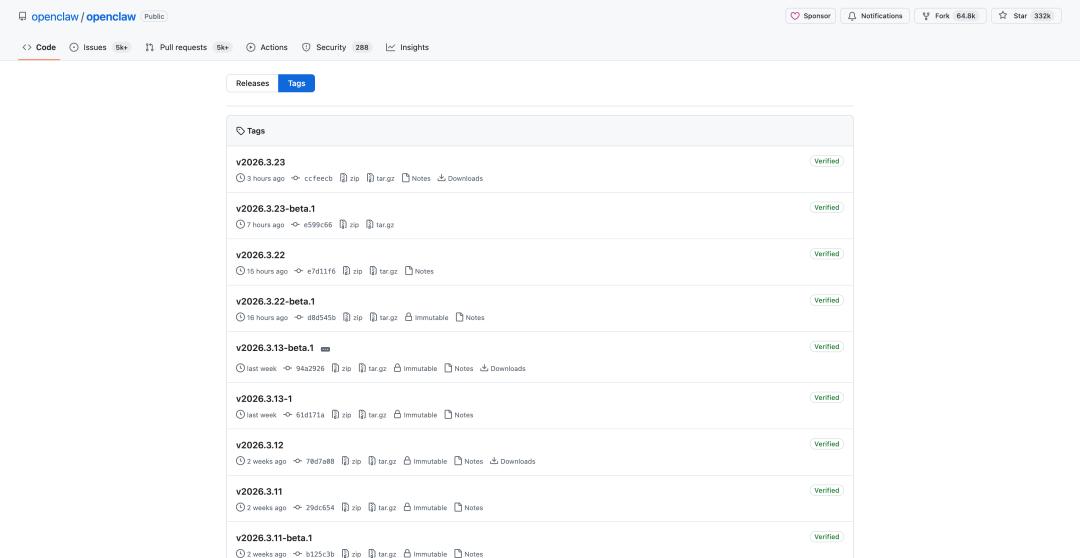The image size is (1080, 558).
Task: Click Immutable on v2026.3.11 row
Action: [425, 508]
